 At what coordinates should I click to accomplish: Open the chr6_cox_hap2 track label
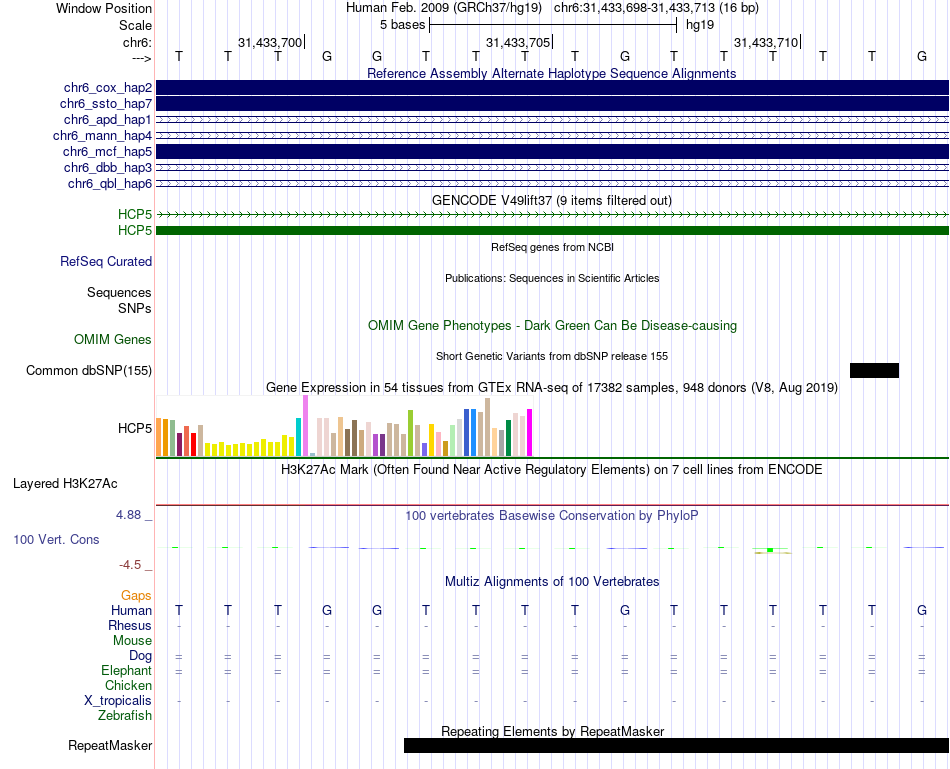coord(108,88)
